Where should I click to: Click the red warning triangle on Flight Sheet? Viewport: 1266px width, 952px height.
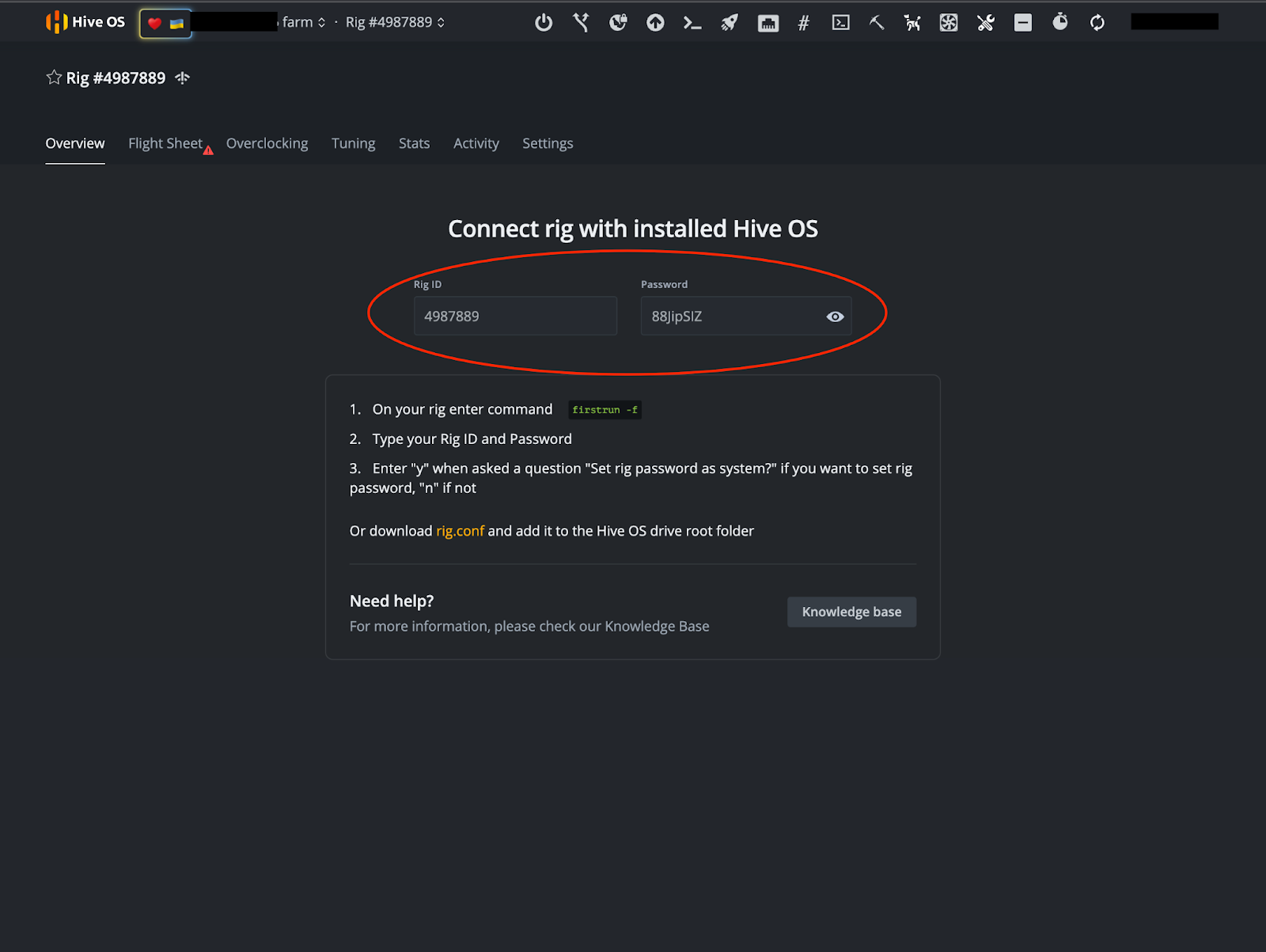(208, 150)
